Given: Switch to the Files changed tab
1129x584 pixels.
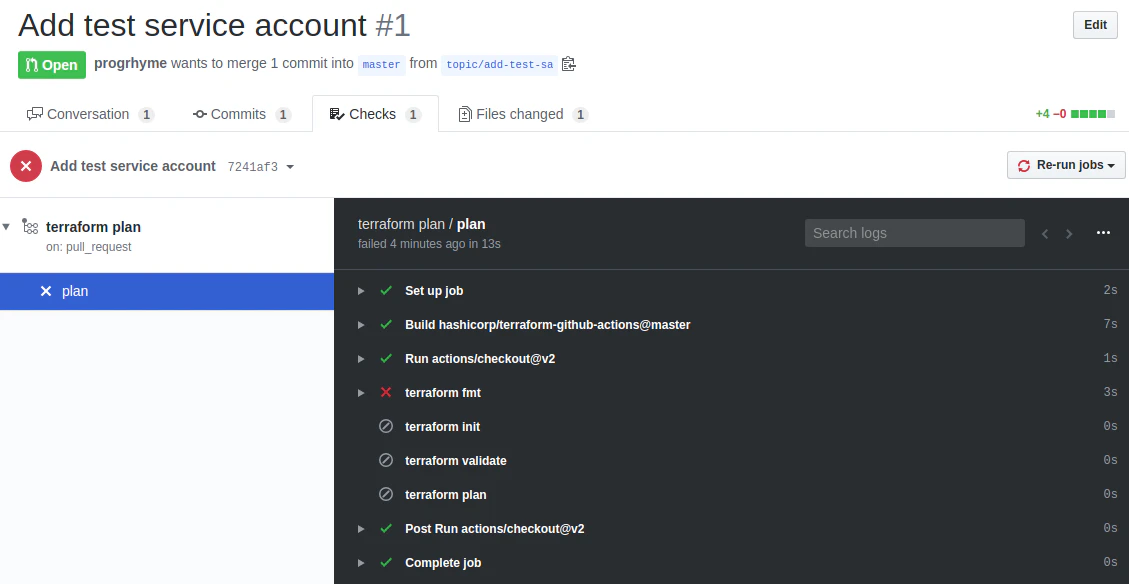Looking at the screenshot, I should (x=523, y=114).
